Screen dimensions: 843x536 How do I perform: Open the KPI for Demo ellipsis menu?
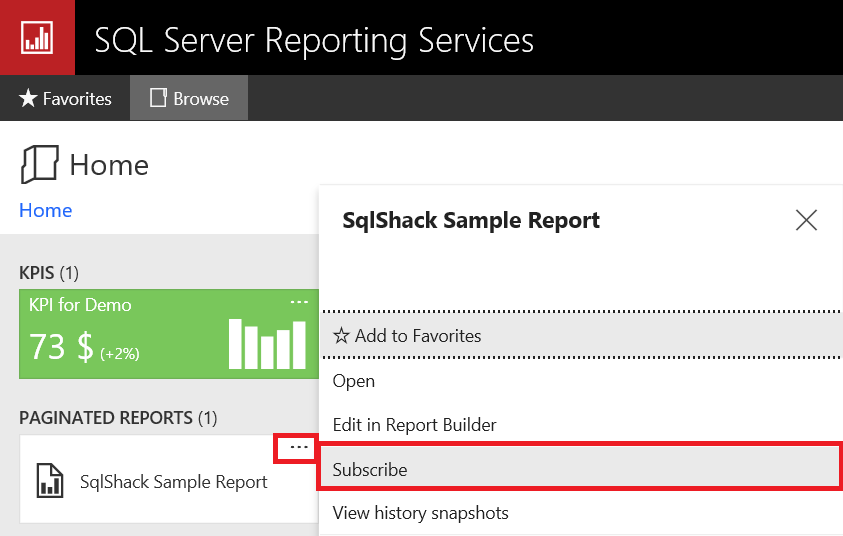[x=299, y=302]
